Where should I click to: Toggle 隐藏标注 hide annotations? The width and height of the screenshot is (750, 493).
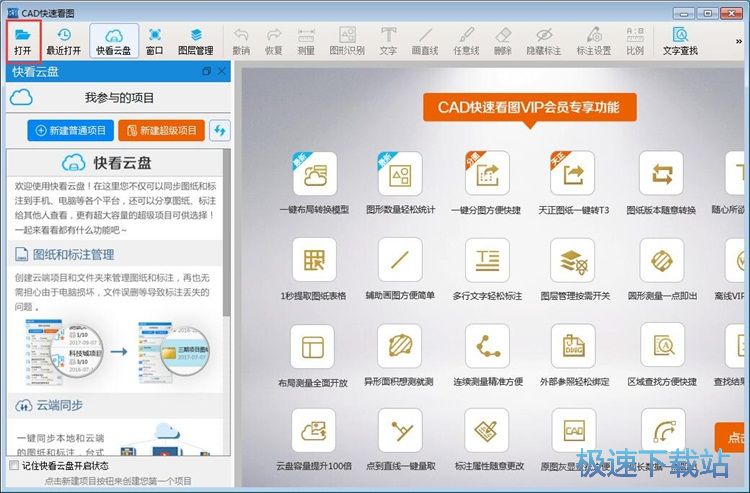[544, 41]
